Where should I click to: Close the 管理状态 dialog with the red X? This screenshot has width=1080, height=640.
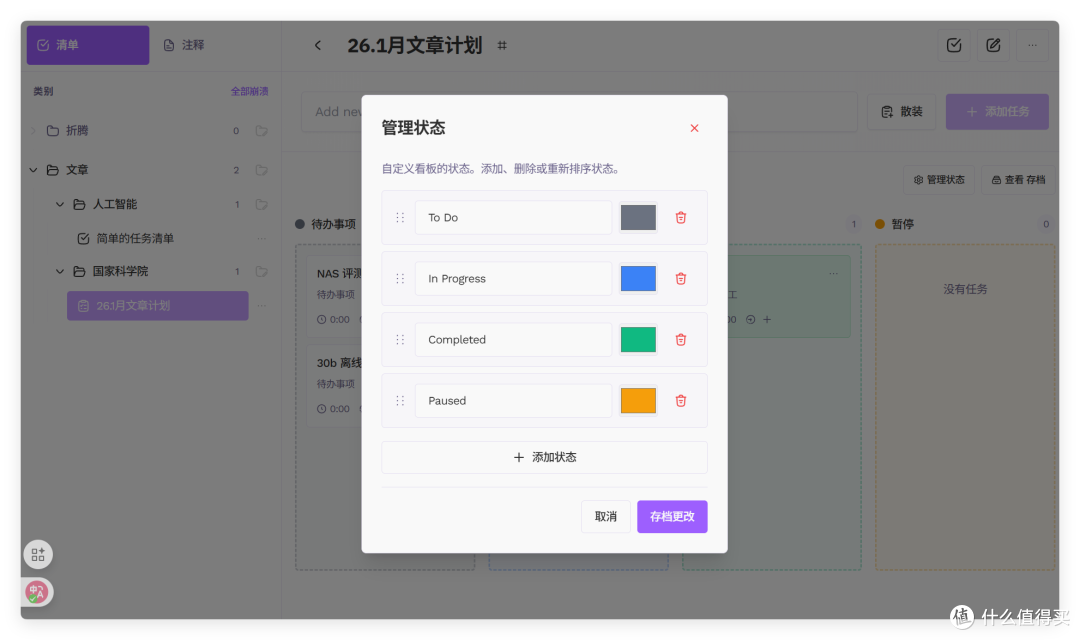[x=694, y=128]
